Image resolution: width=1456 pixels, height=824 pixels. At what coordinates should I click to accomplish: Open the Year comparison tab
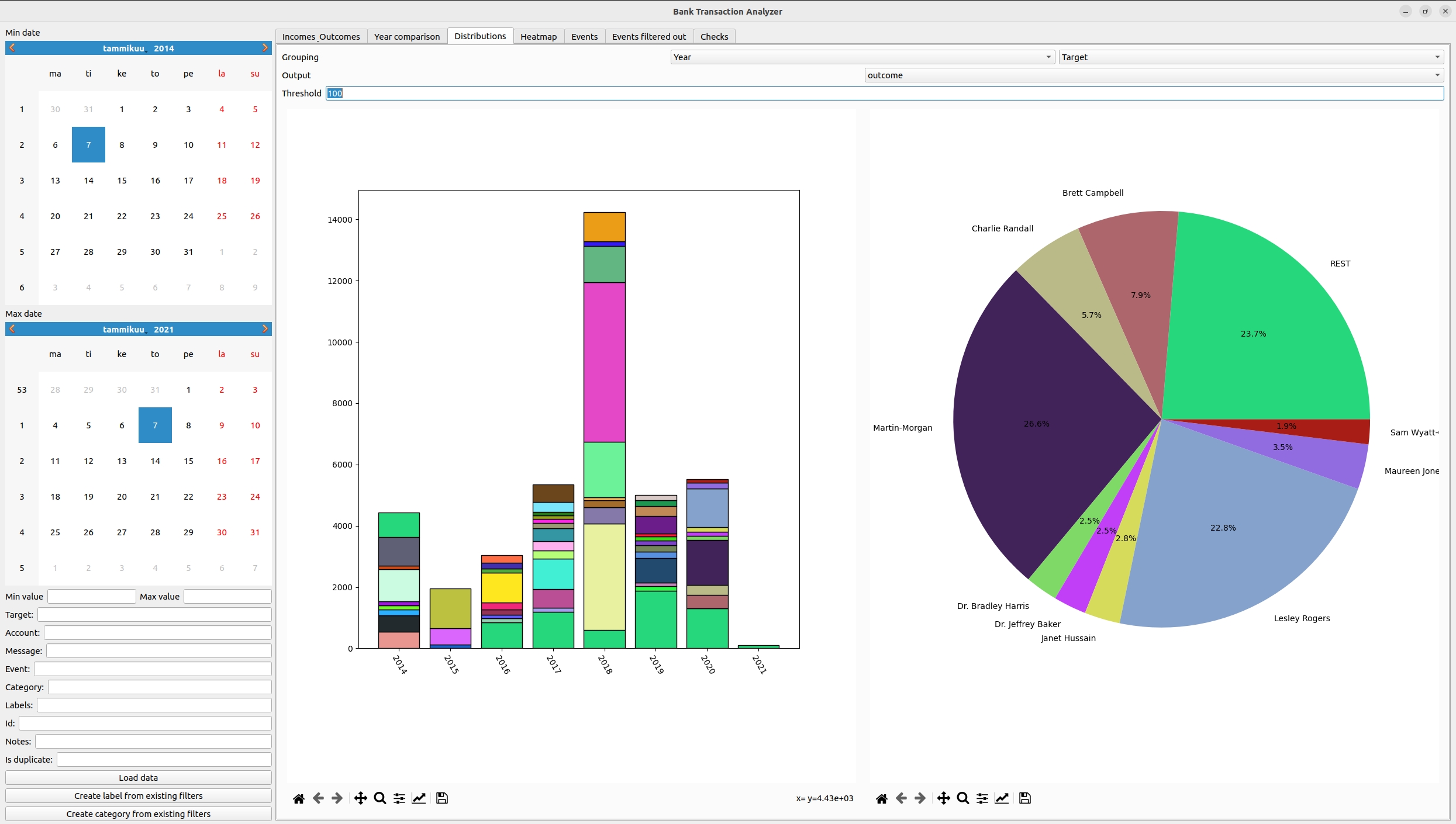[406, 36]
